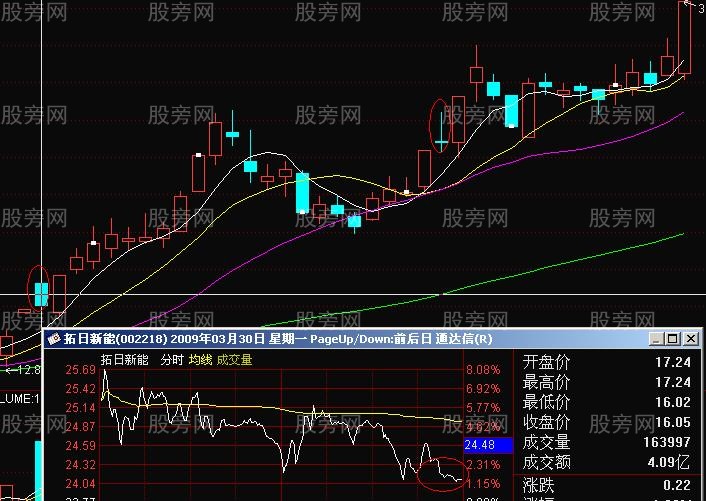Click the 25.42 price axis label

[81, 389]
